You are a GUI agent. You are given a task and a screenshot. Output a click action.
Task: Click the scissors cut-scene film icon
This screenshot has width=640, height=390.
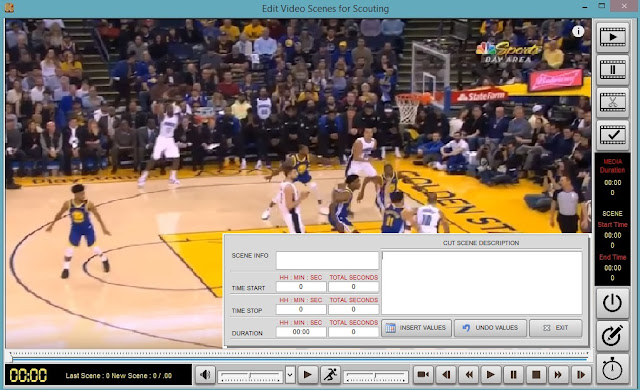click(x=612, y=102)
